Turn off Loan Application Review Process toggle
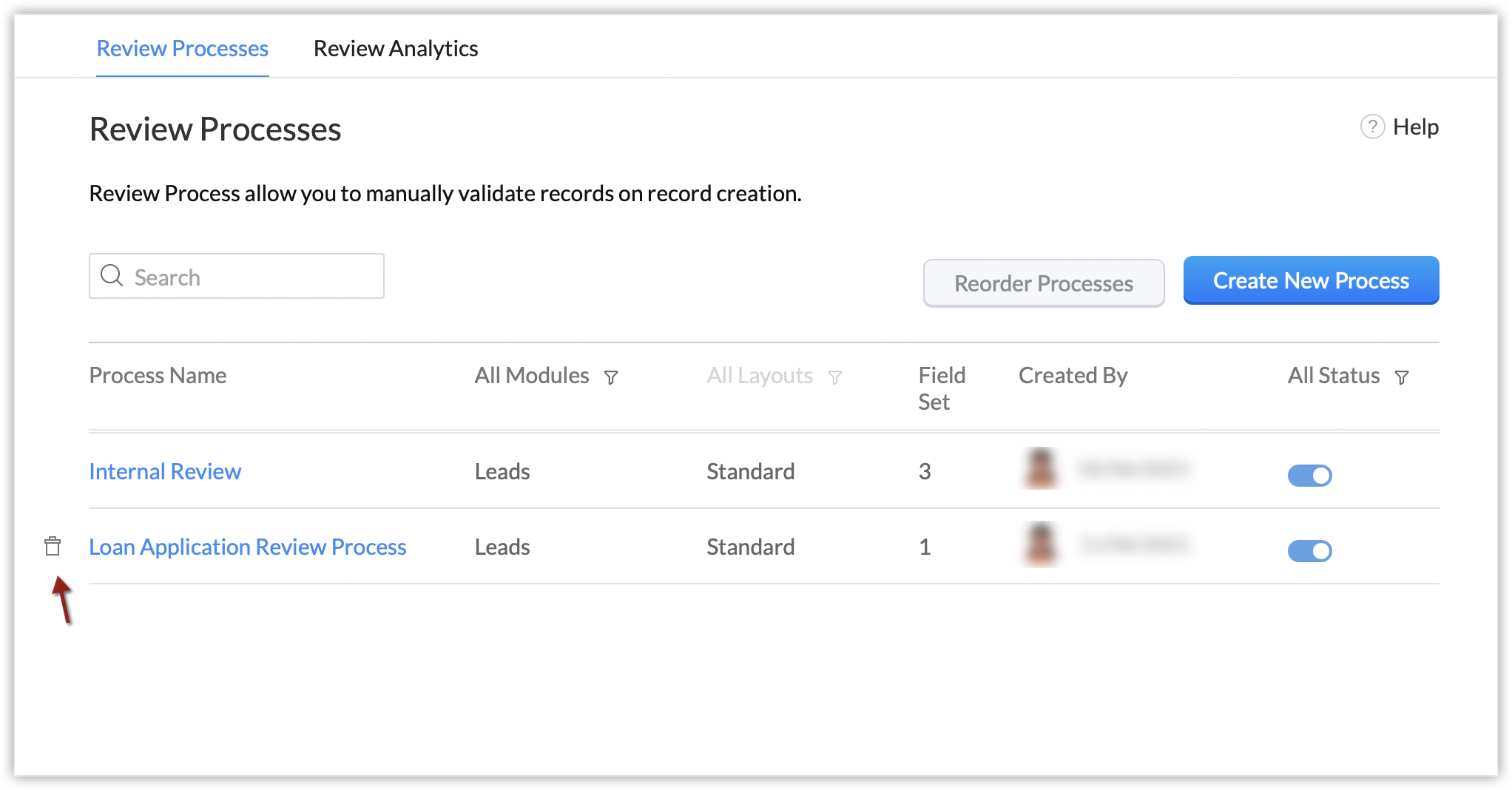 1309,550
